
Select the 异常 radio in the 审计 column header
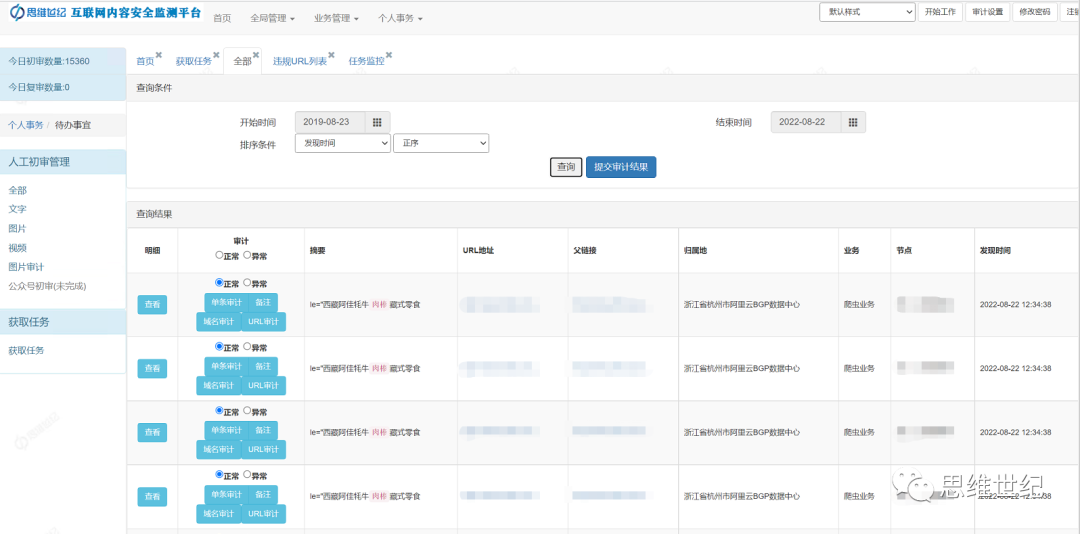(247, 255)
